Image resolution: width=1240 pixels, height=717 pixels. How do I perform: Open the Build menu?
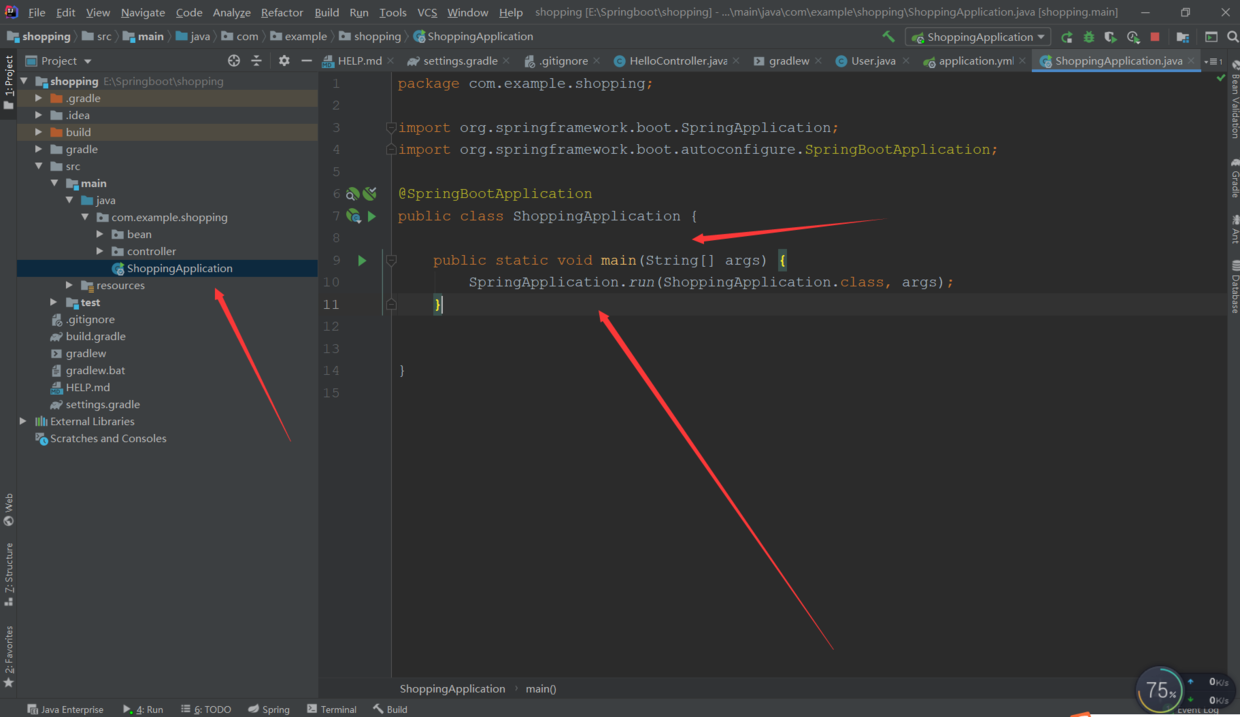327,12
